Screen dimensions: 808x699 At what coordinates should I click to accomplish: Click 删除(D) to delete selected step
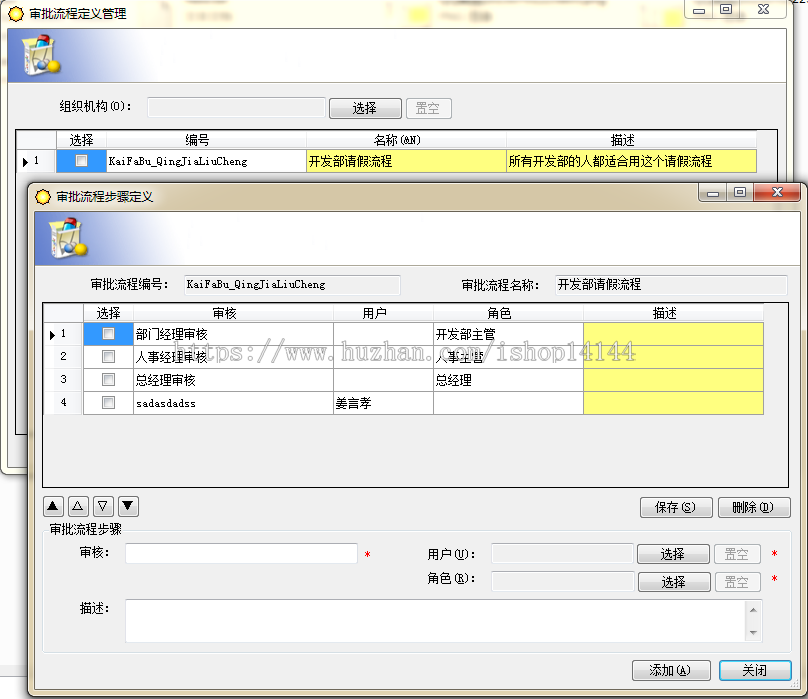[754, 507]
